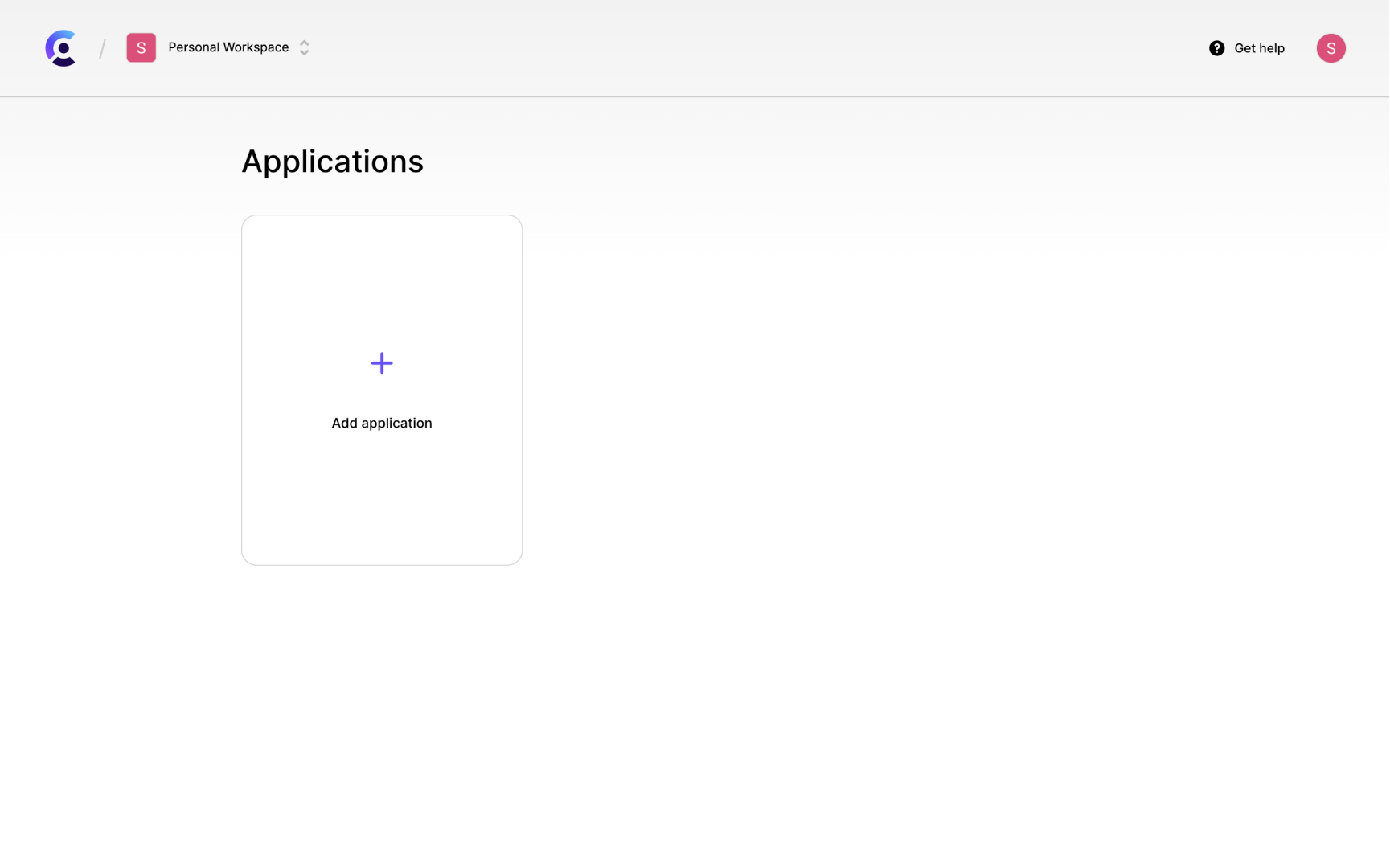The image size is (1390, 868).
Task: Click the breadcrumb slash separator
Action: [x=103, y=48]
